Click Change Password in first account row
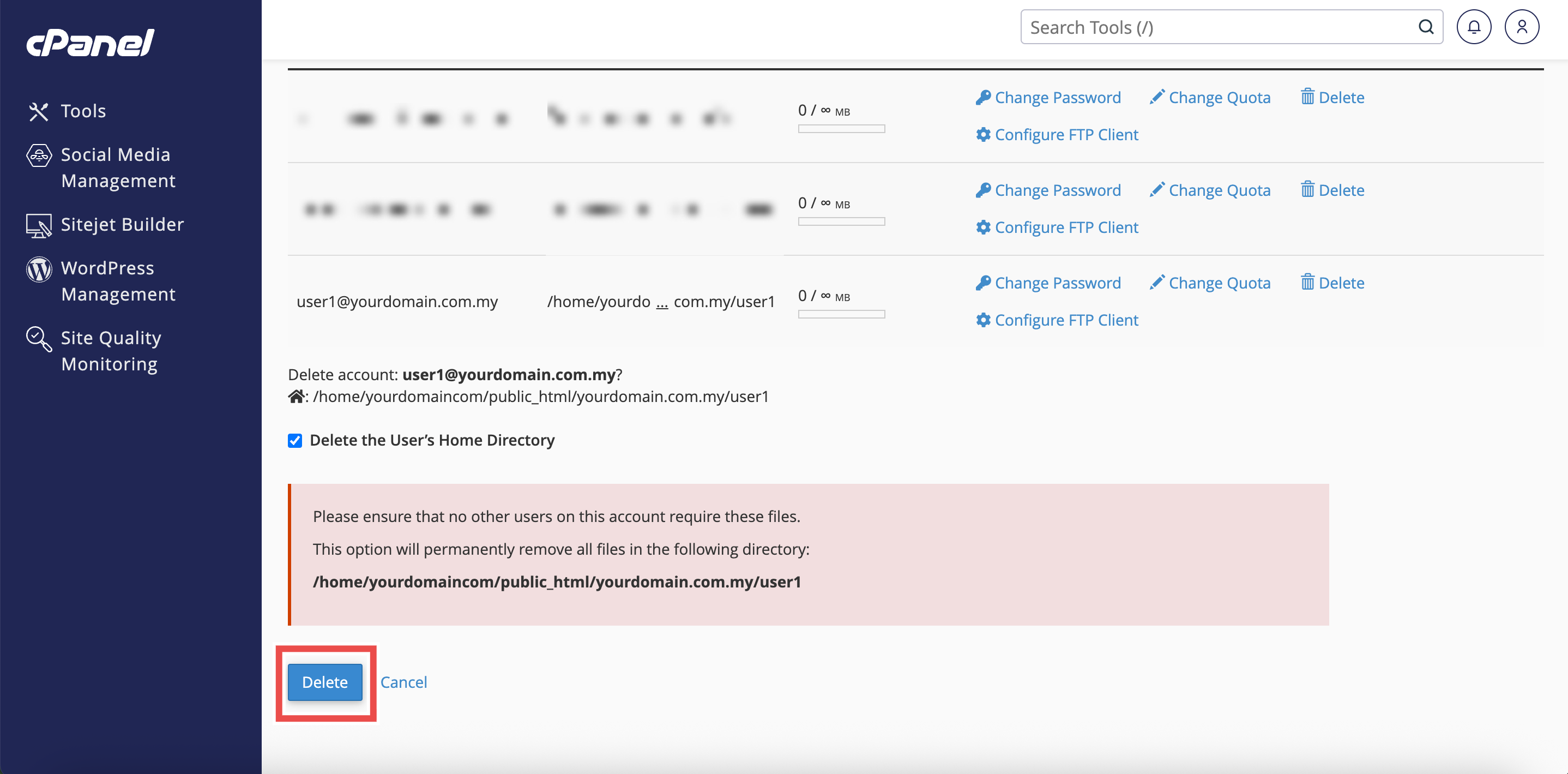Viewport: 1568px width, 774px height. pyautogui.click(x=1057, y=98)
